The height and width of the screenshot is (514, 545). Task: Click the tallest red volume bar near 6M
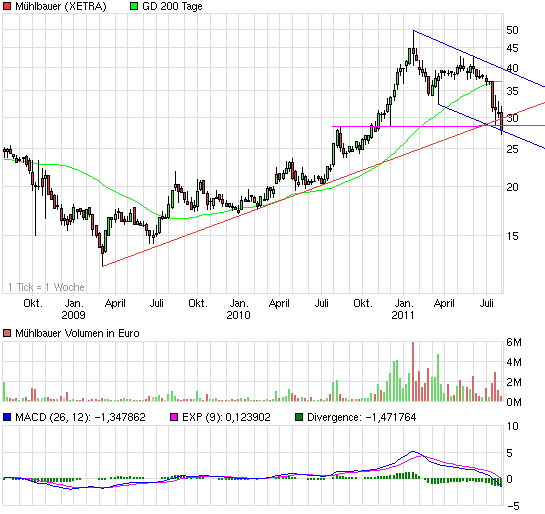click(x=413, y=372)
